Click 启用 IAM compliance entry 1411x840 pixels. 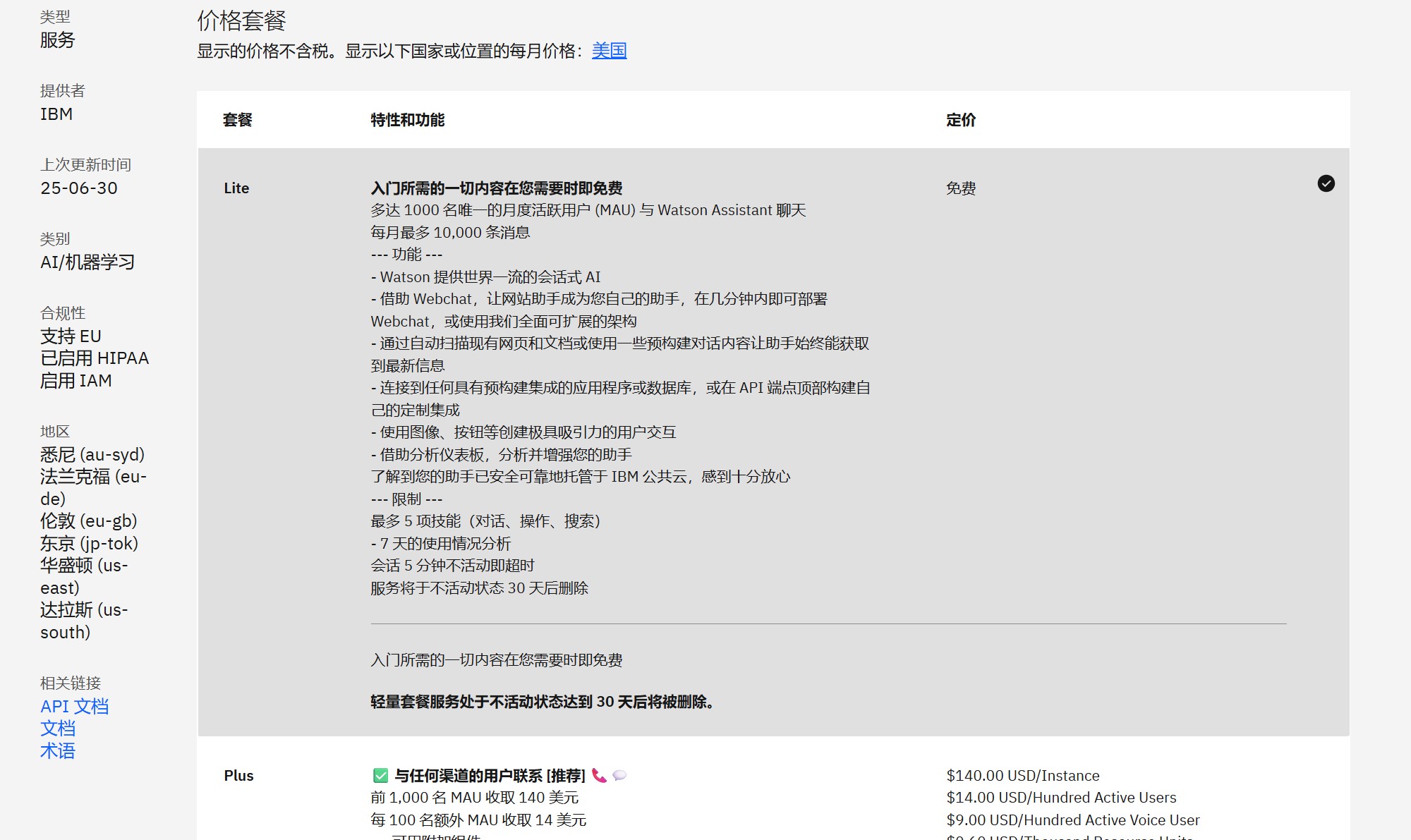pyautogui.click(x=76, y=381)
